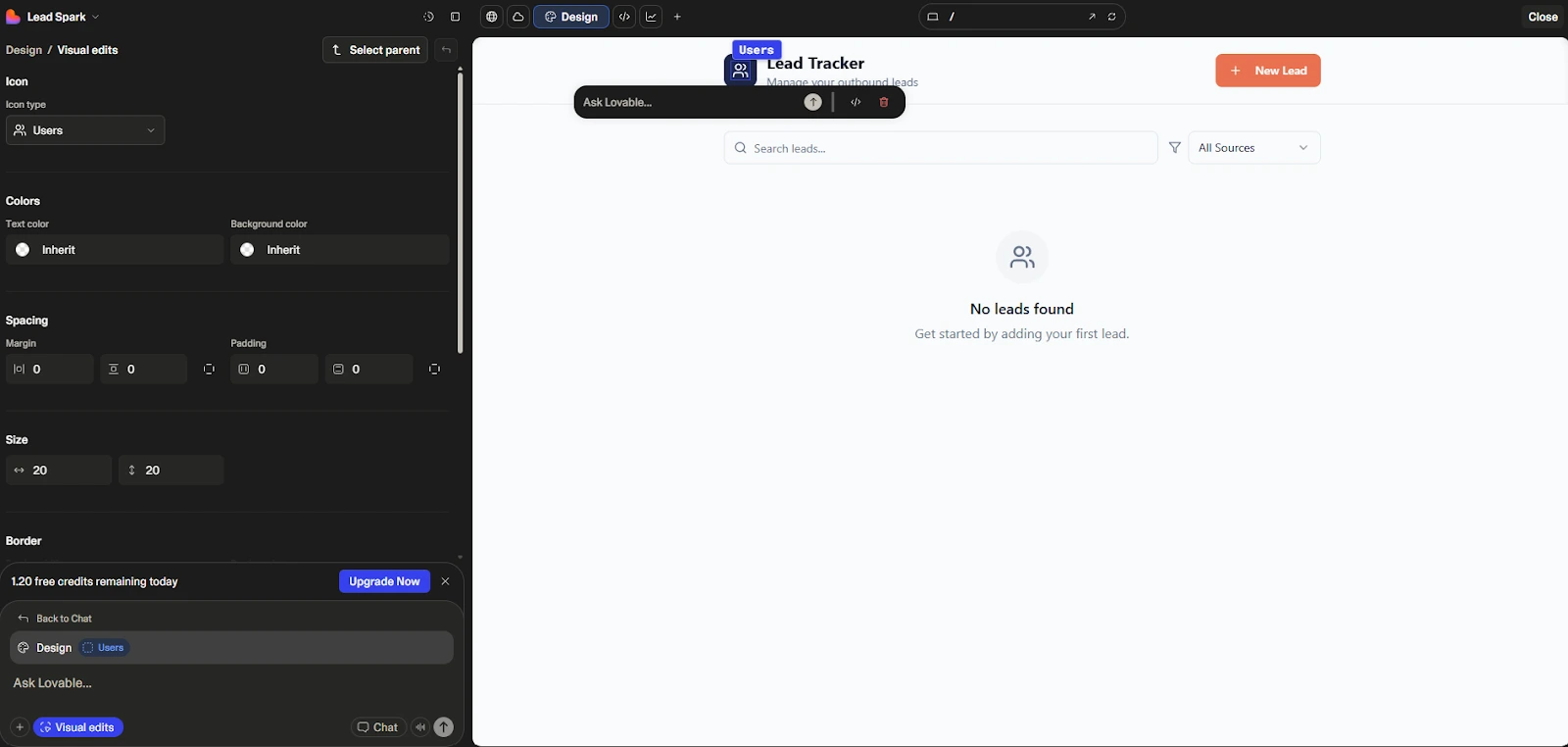Click the Lovable logo icon
1568x747 pixels.
point(13,17)
